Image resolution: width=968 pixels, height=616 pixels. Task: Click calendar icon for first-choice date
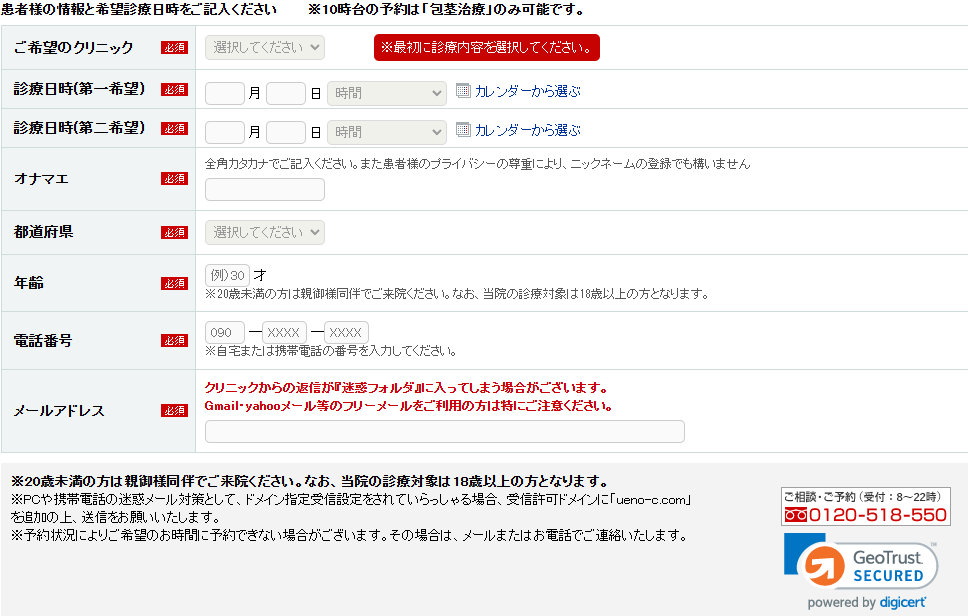coord(462,91)
